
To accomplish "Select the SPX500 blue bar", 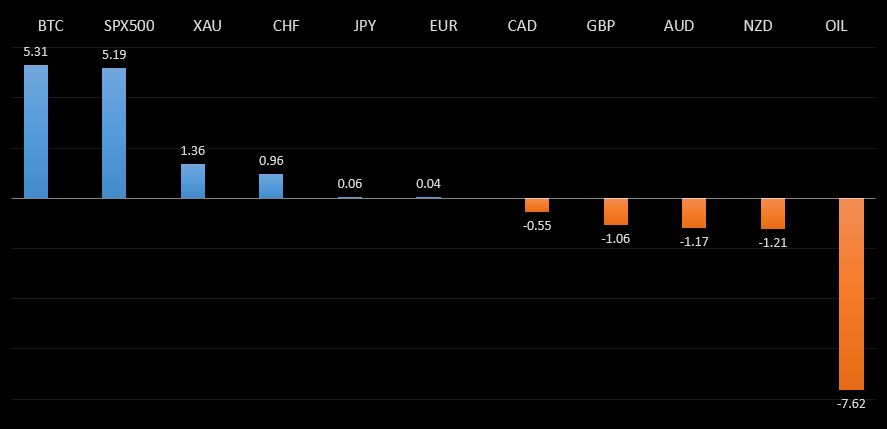I will click(114, 133).
